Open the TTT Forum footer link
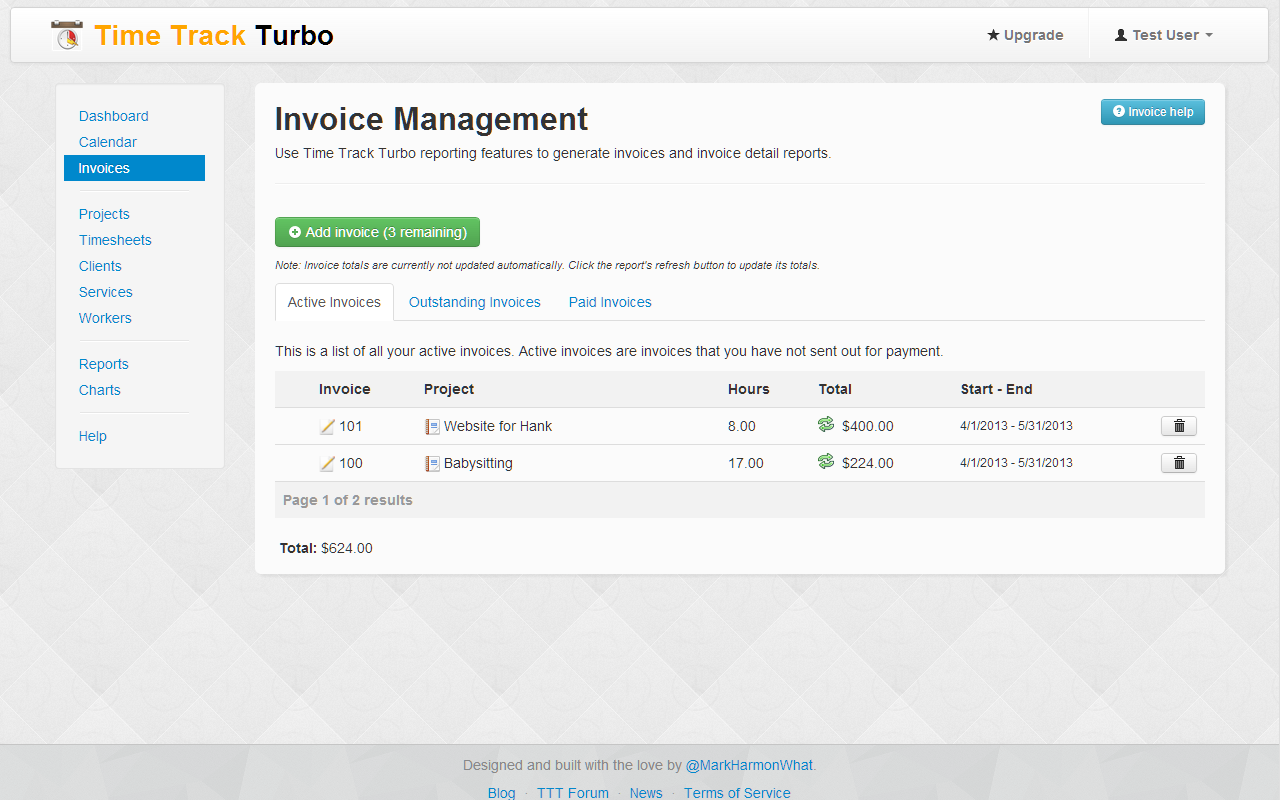 click(x=572, y=792)
